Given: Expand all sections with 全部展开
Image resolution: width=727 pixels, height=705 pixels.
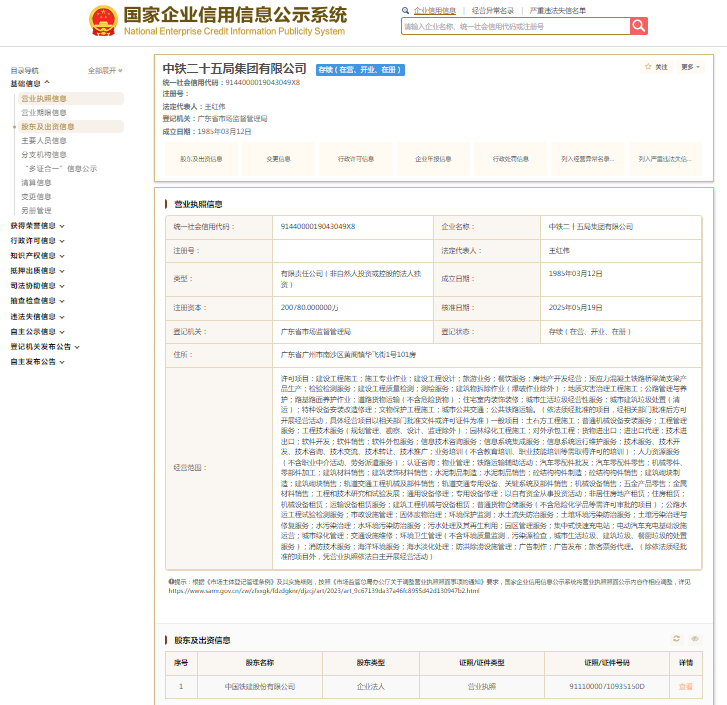Looking at the screenshot, I should point(105,71).
